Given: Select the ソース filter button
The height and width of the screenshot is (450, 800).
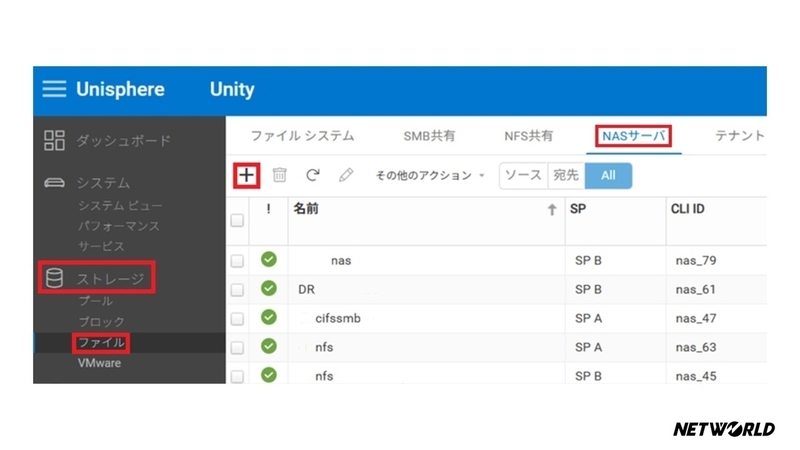Looking at the screenshot, I should (523, 176).
